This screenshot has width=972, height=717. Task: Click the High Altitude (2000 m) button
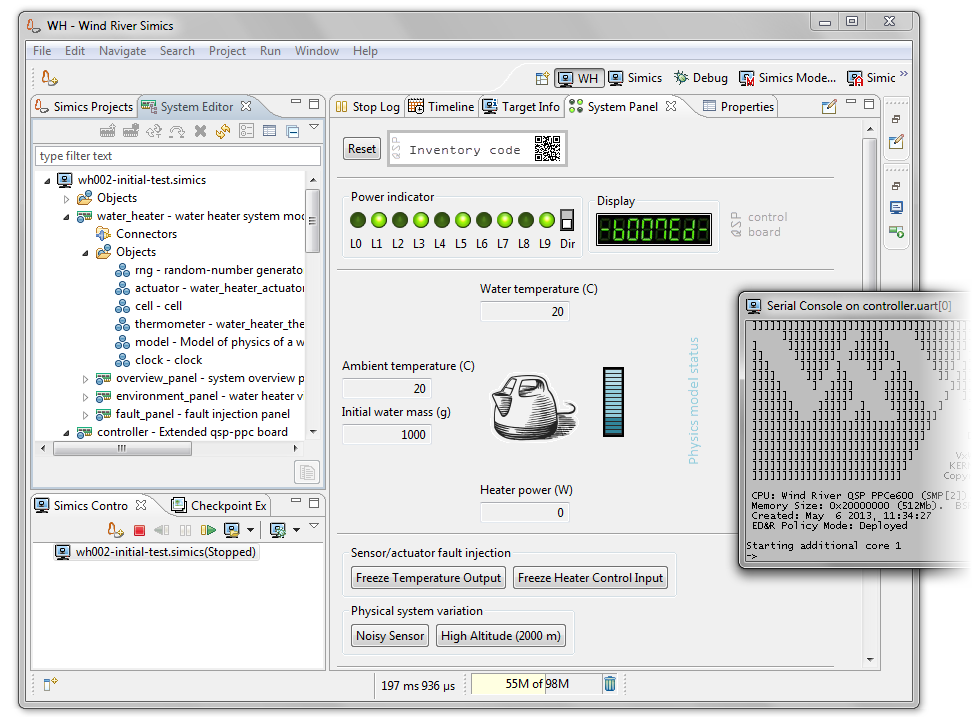[x=501, y=636]
